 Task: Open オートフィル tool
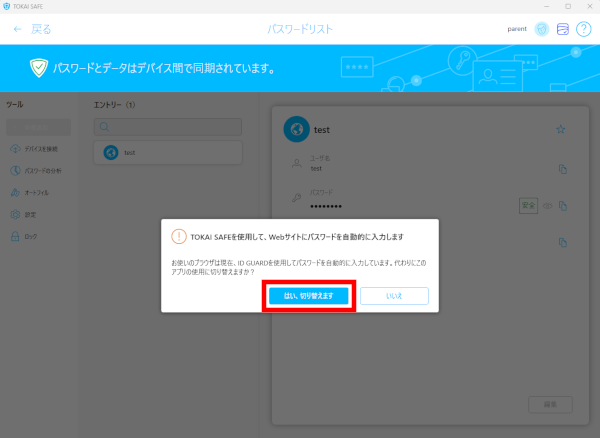pos(30,192)
